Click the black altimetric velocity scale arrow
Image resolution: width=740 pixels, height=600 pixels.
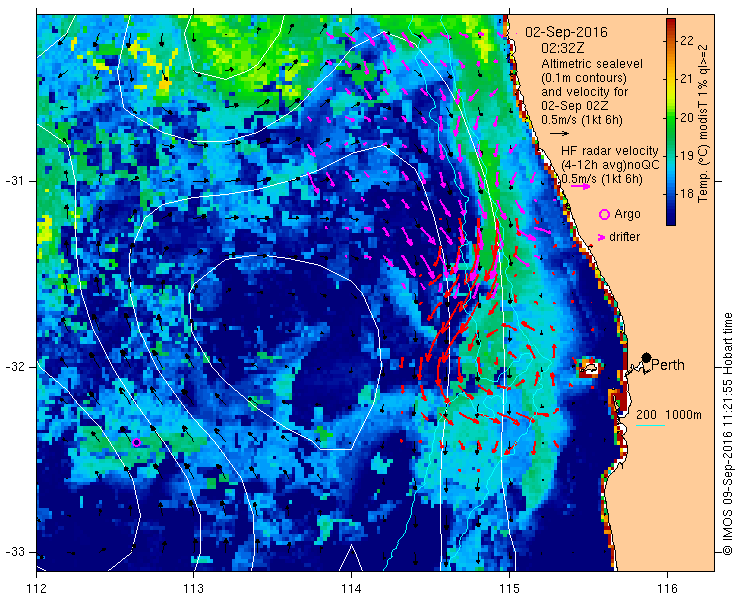tap(560, 133)
